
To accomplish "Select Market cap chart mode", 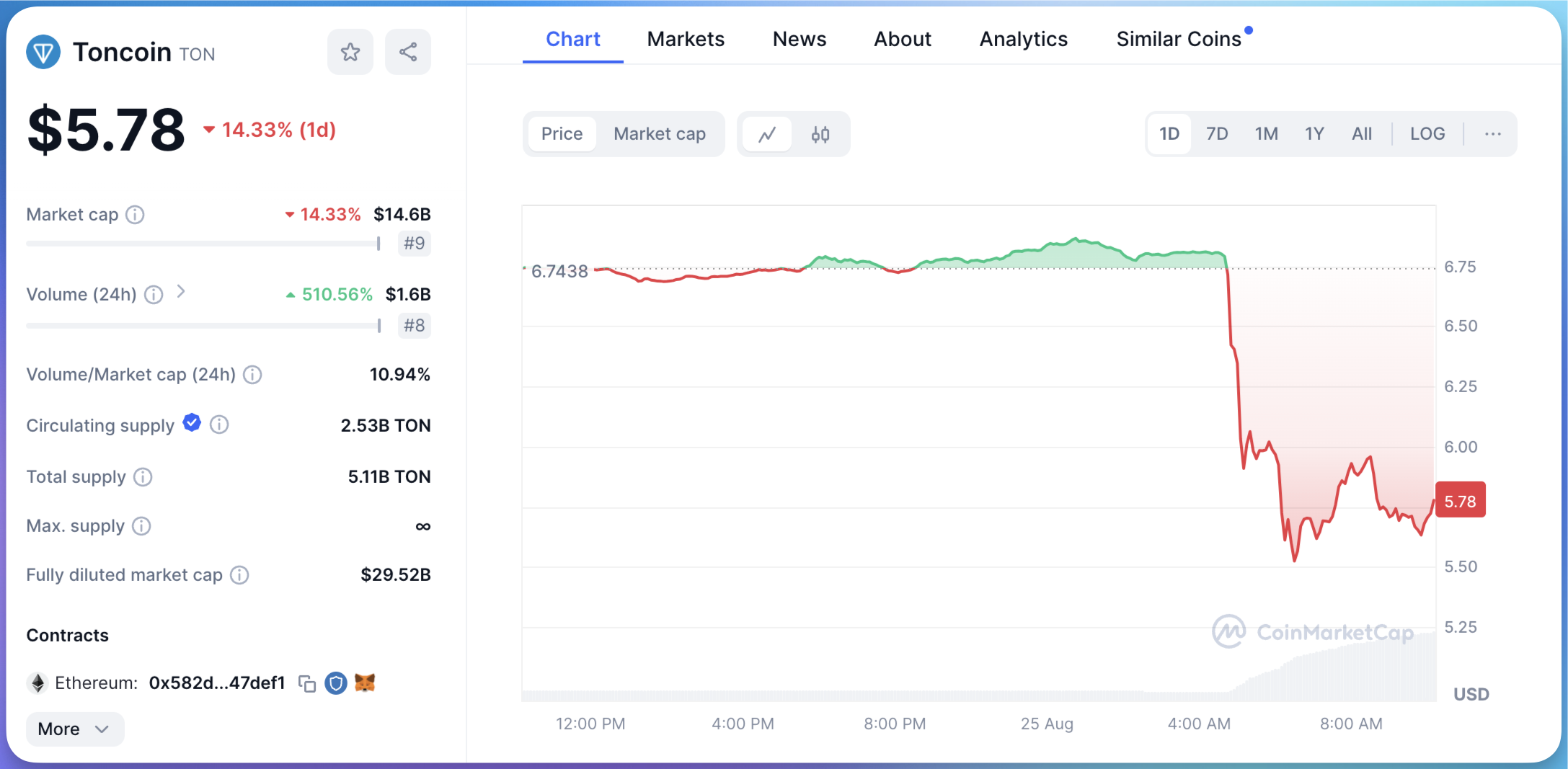I will (660, 134).
